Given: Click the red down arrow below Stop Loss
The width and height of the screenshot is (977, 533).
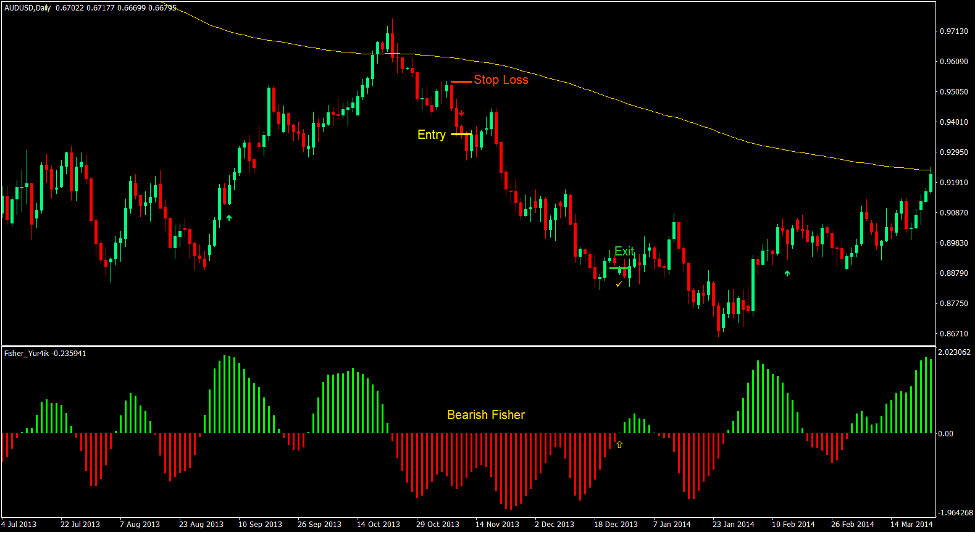Looking at the screenshot, I should point(461,114).
